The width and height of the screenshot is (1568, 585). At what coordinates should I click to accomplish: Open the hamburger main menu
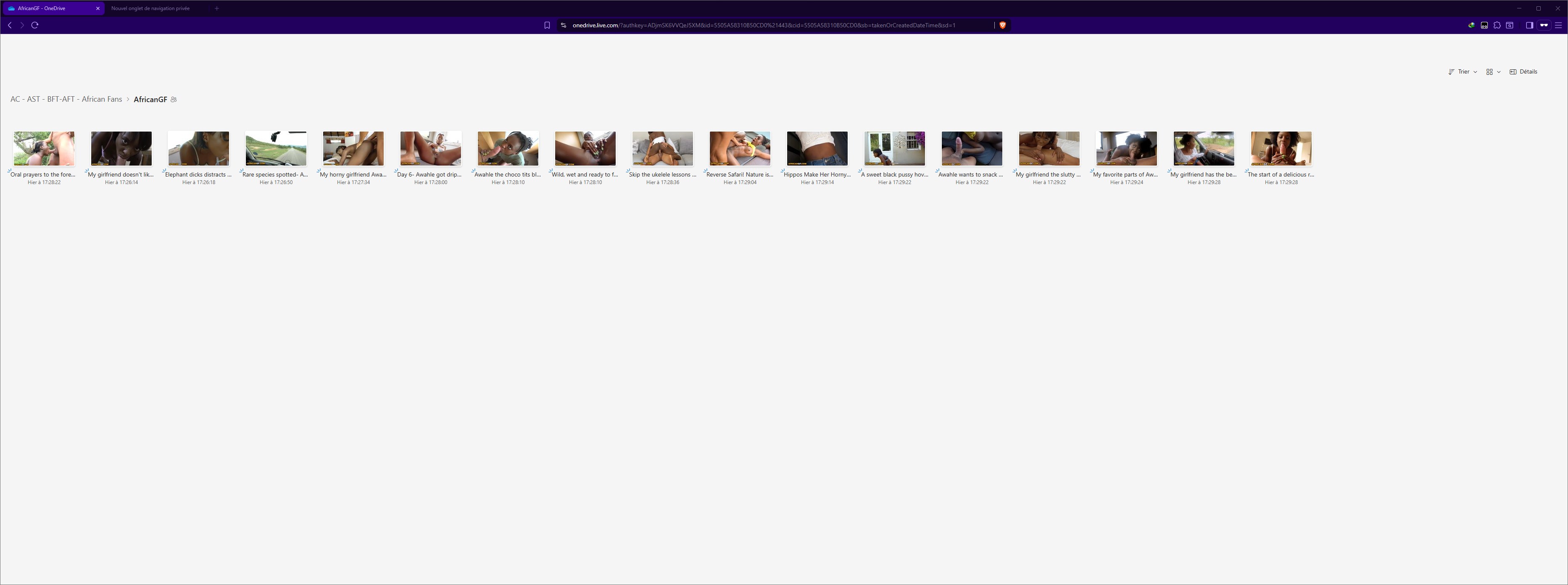(1558, 25)
